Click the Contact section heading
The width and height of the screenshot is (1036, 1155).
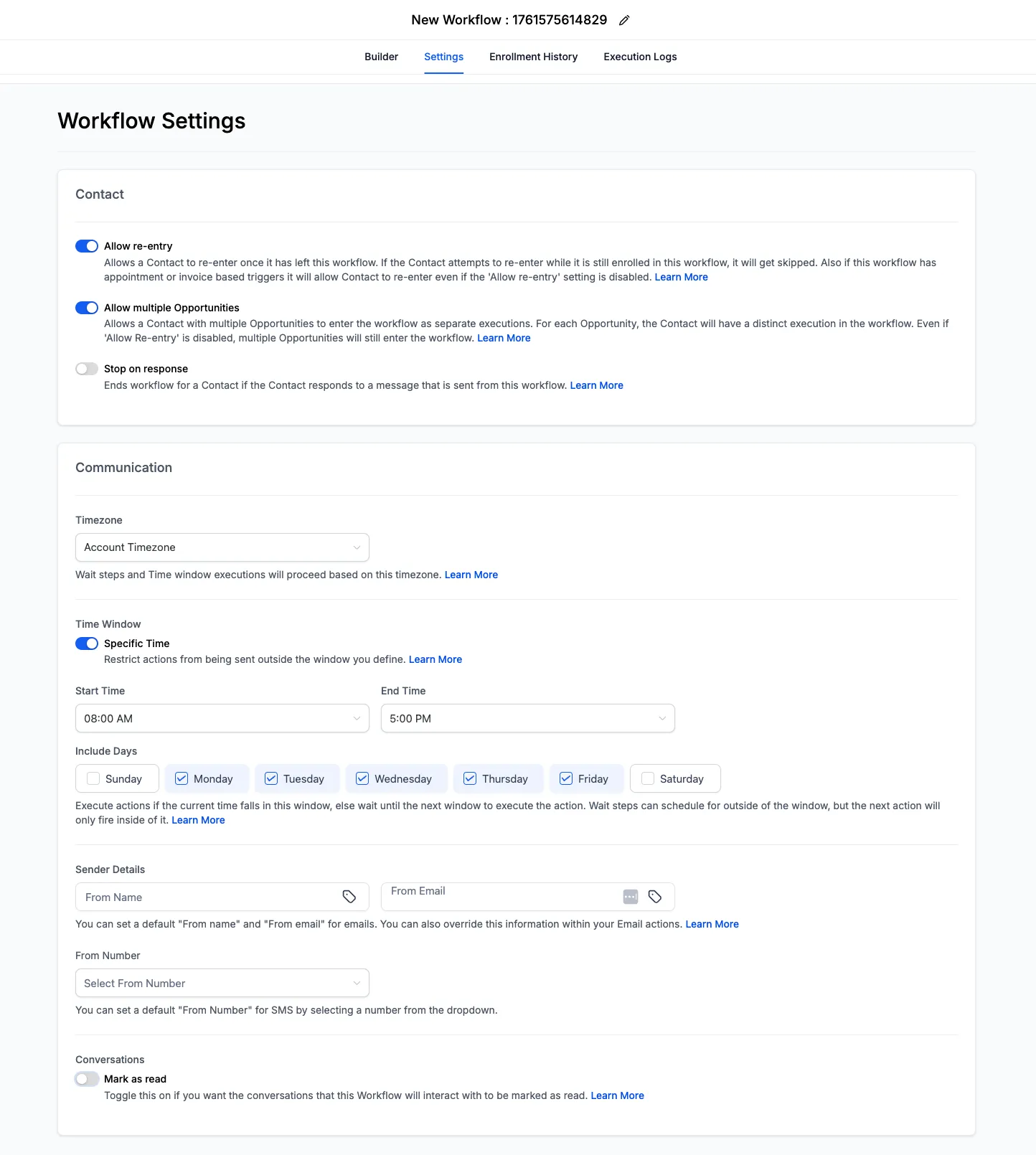[100, 194]
